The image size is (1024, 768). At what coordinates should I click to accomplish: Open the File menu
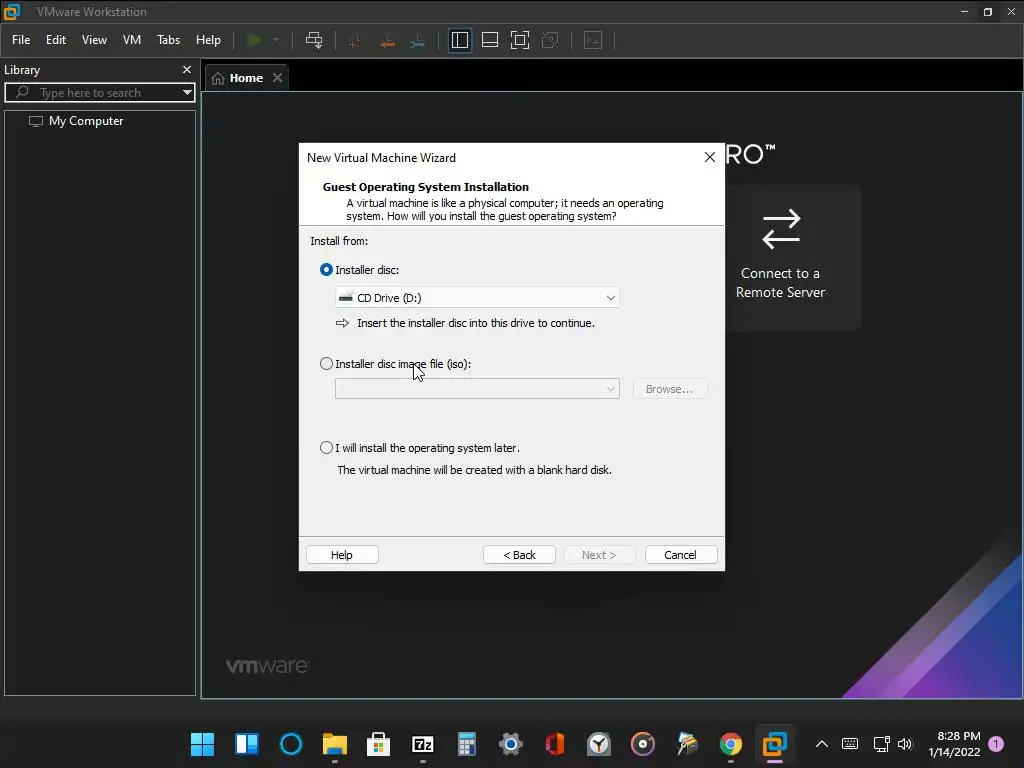pos(21,40)
